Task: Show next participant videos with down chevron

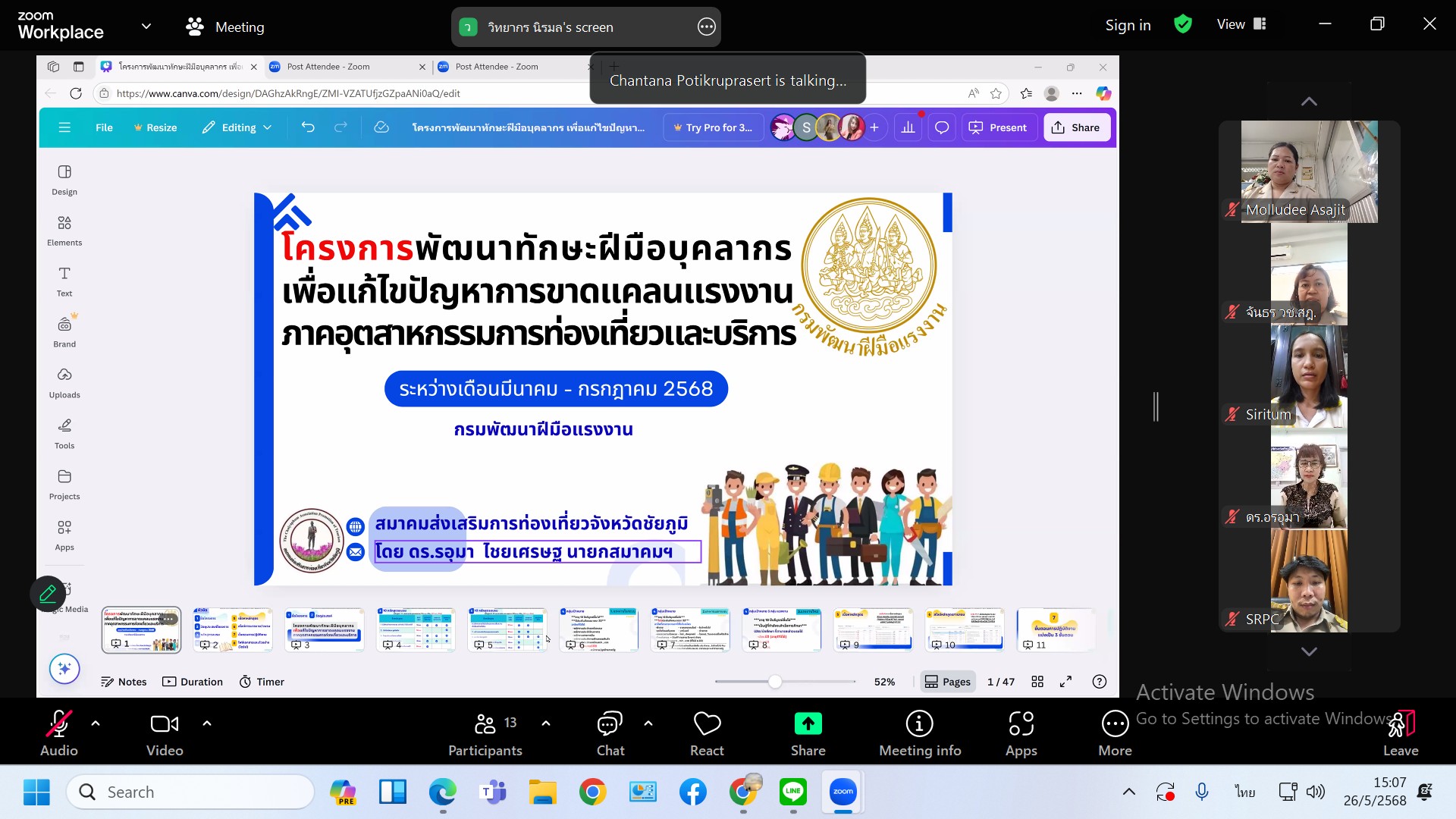Action: tap(1309, 651)
